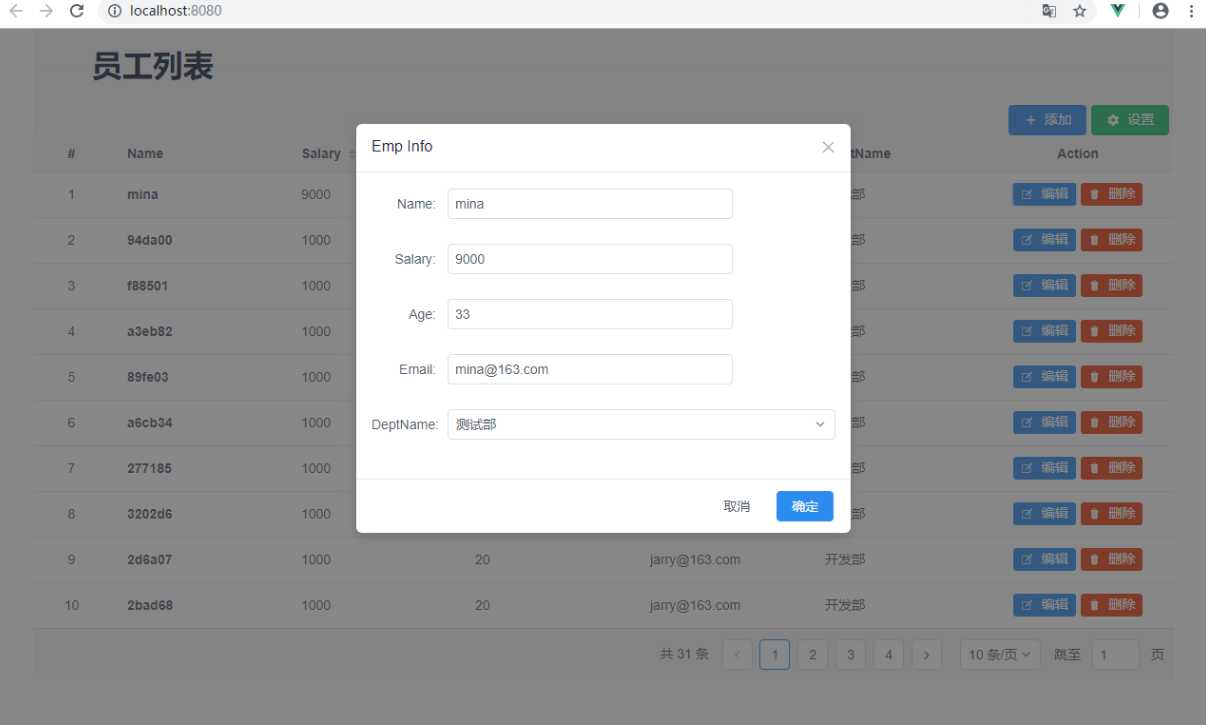This screenshot has width=1206, height=725.
Task: Bookmark this page with star icon
Action: coord(1080,11)
